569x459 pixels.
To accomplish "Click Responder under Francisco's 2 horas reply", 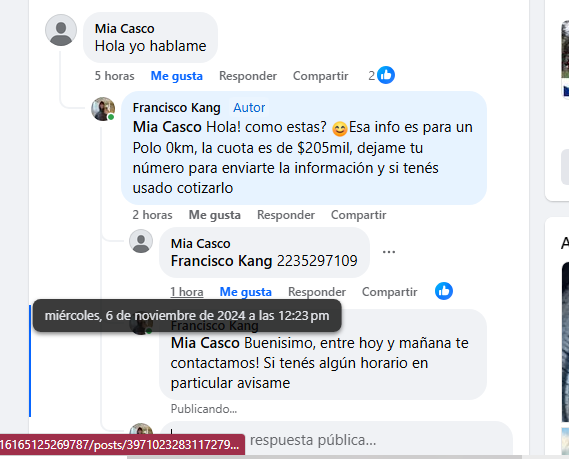I will (286, 215).
